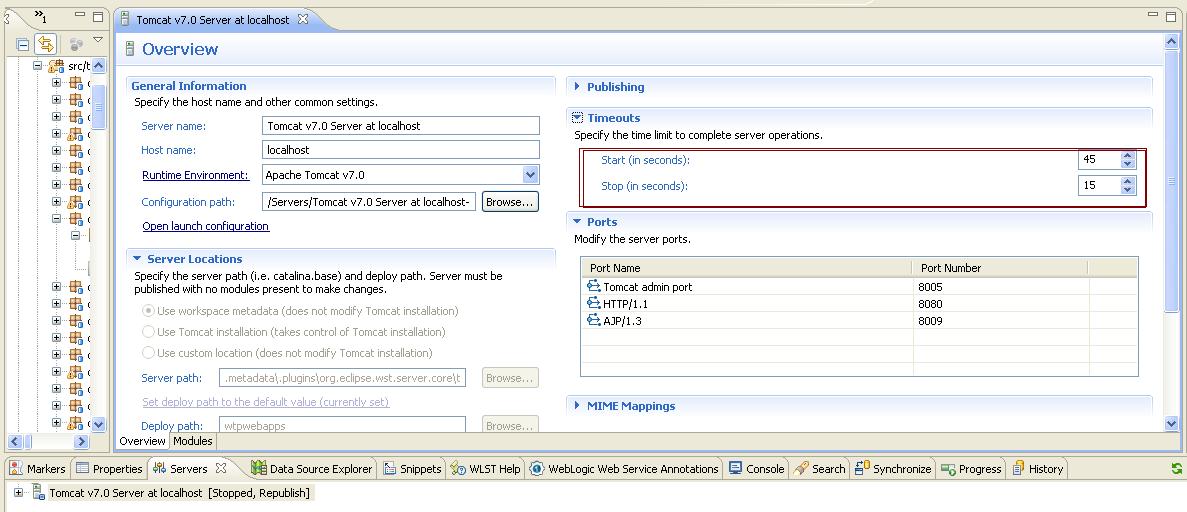
Task: Click the Start timeout value field
Action: [x=1100, y=160]
